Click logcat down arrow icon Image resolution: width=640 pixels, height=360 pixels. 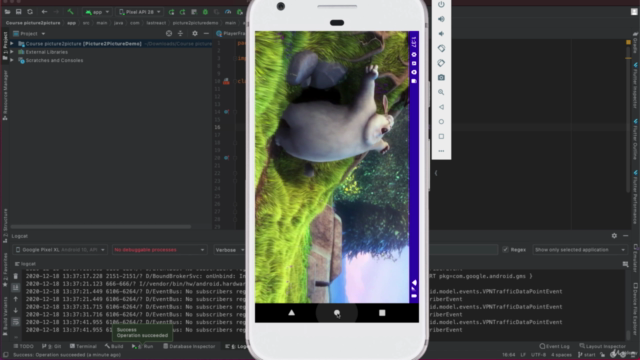16,311
